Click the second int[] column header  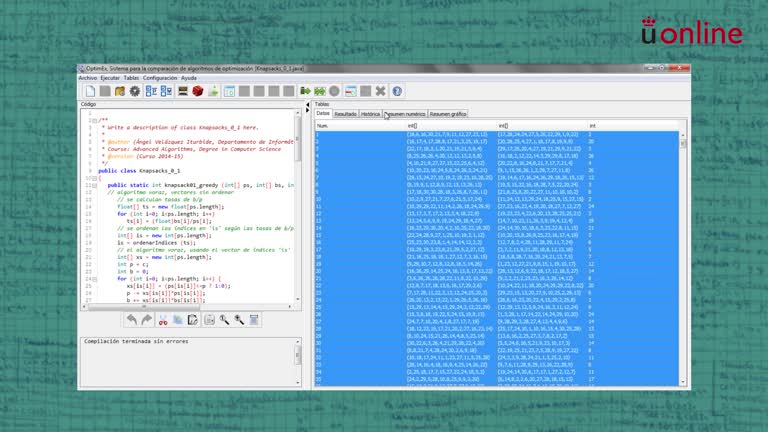coord(541,126)
